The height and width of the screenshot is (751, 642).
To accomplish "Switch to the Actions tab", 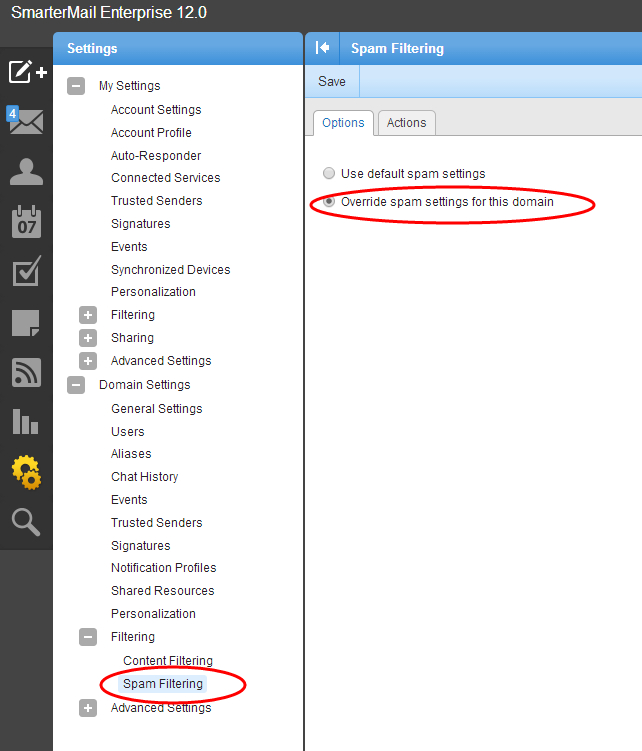I will tap(406, 123).
